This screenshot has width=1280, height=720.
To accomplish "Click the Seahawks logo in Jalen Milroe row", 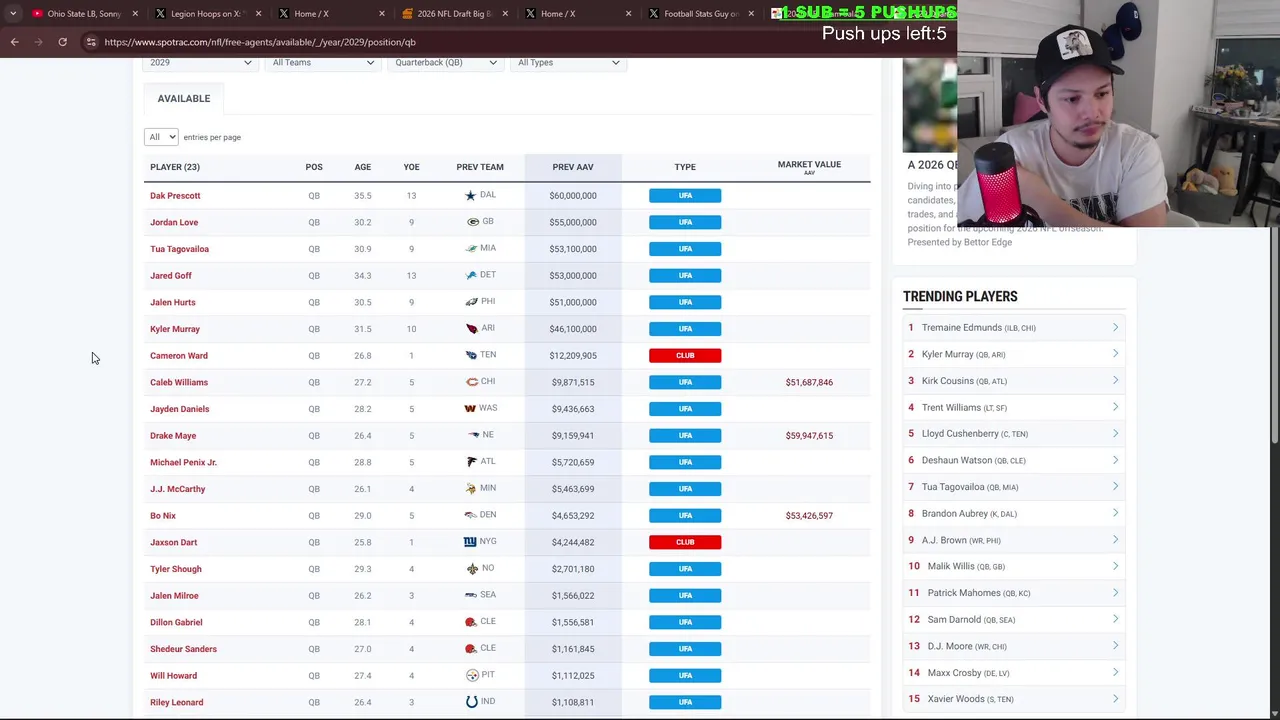I will pyautogui.click(x=470, y=595).
